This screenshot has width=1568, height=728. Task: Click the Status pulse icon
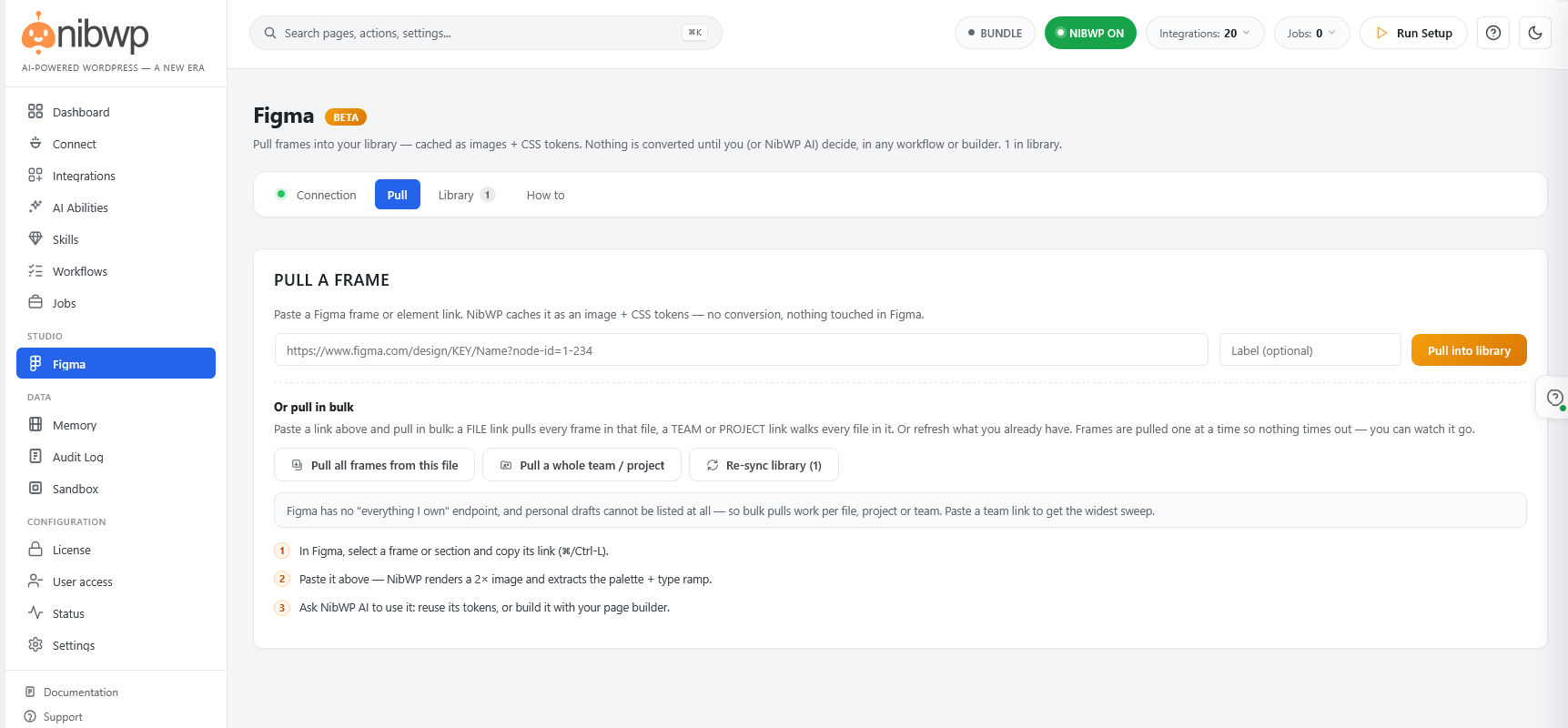(35, 612)
